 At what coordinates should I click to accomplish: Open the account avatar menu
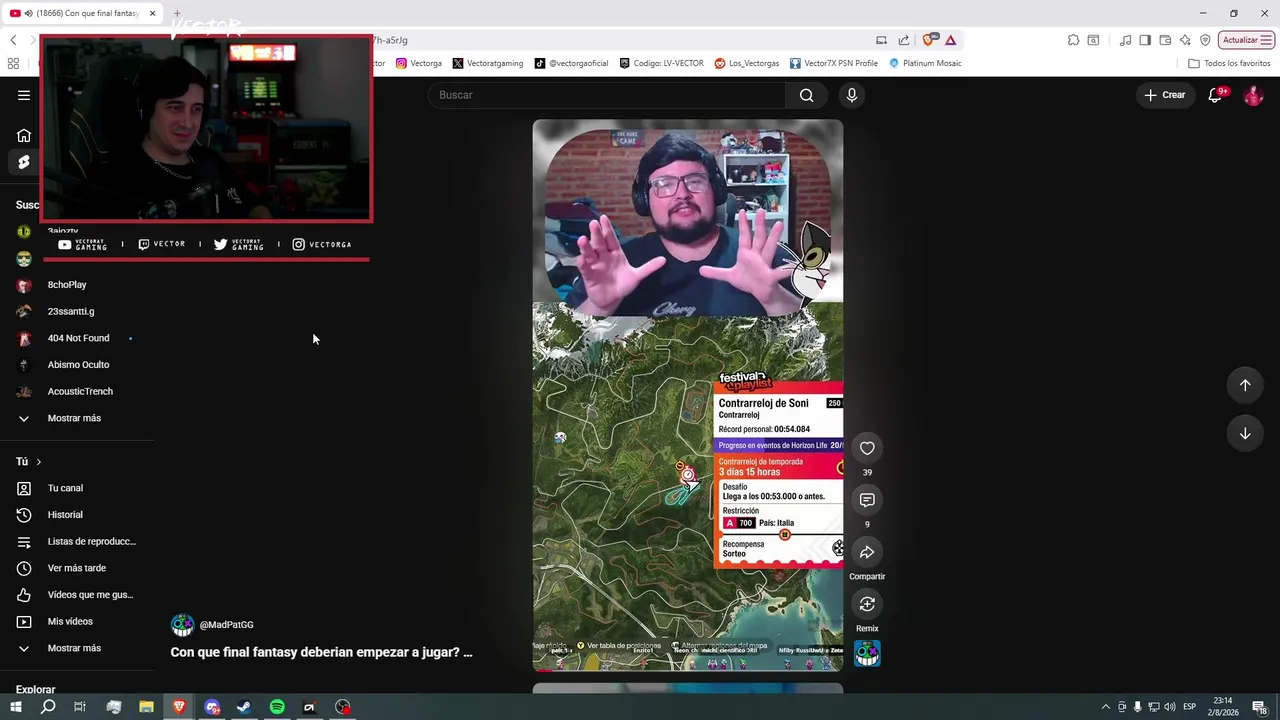click(x=1253, y=95)
